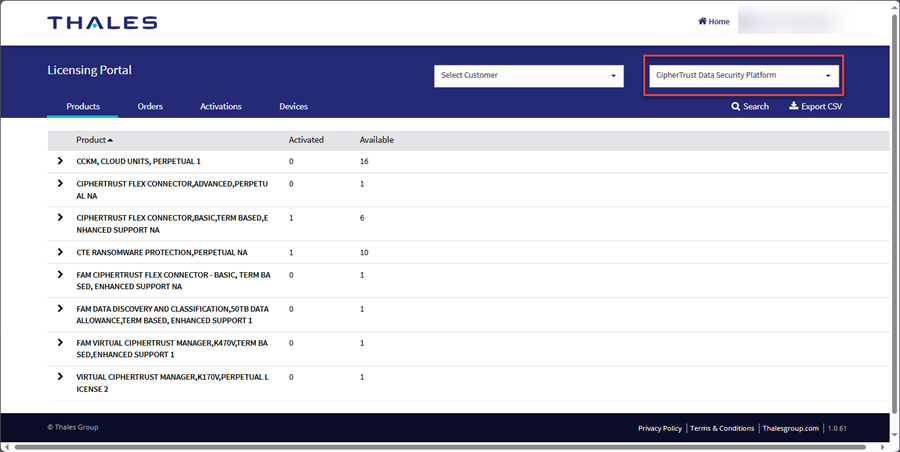Click the Thales logo
900x452 pixels.
coord(102,22)
